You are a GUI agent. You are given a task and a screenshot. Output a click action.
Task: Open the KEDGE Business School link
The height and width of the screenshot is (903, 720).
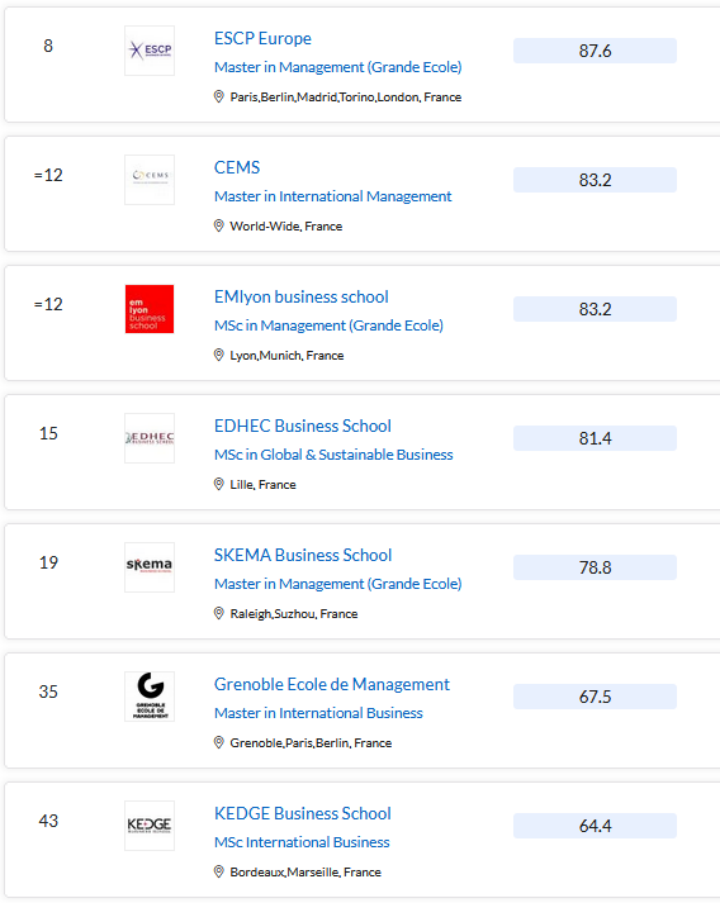pos(302,813)
